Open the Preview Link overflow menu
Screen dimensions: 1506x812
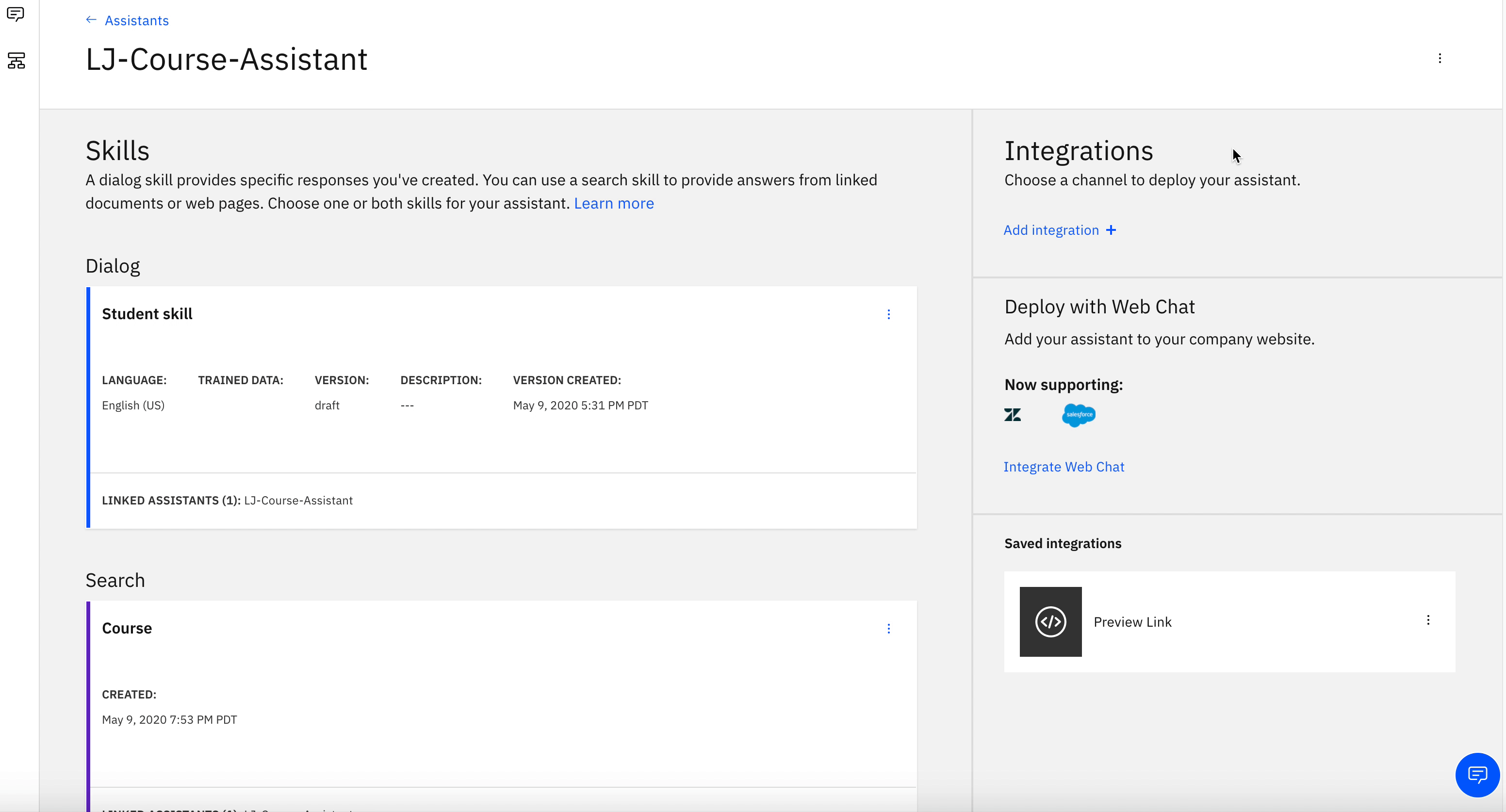[1428, 620]
